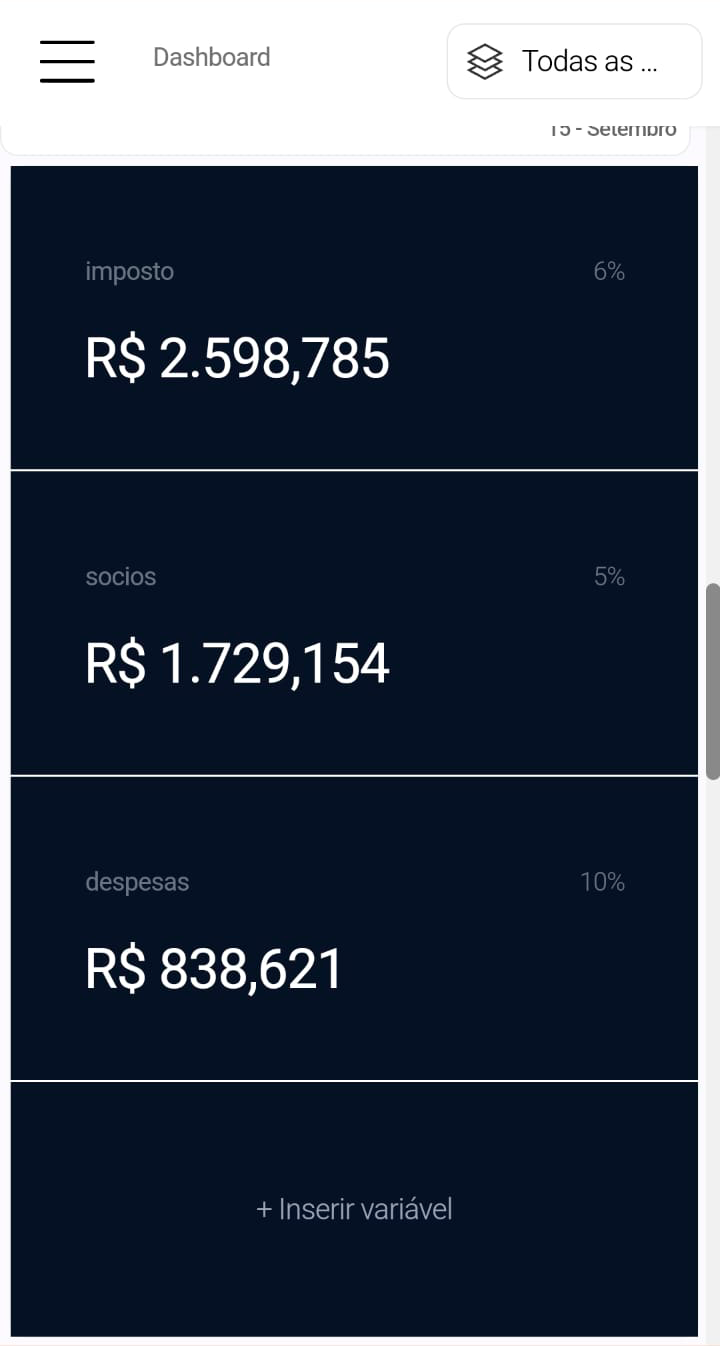Click scrollbar track below the thumb

coord(712,1000)
